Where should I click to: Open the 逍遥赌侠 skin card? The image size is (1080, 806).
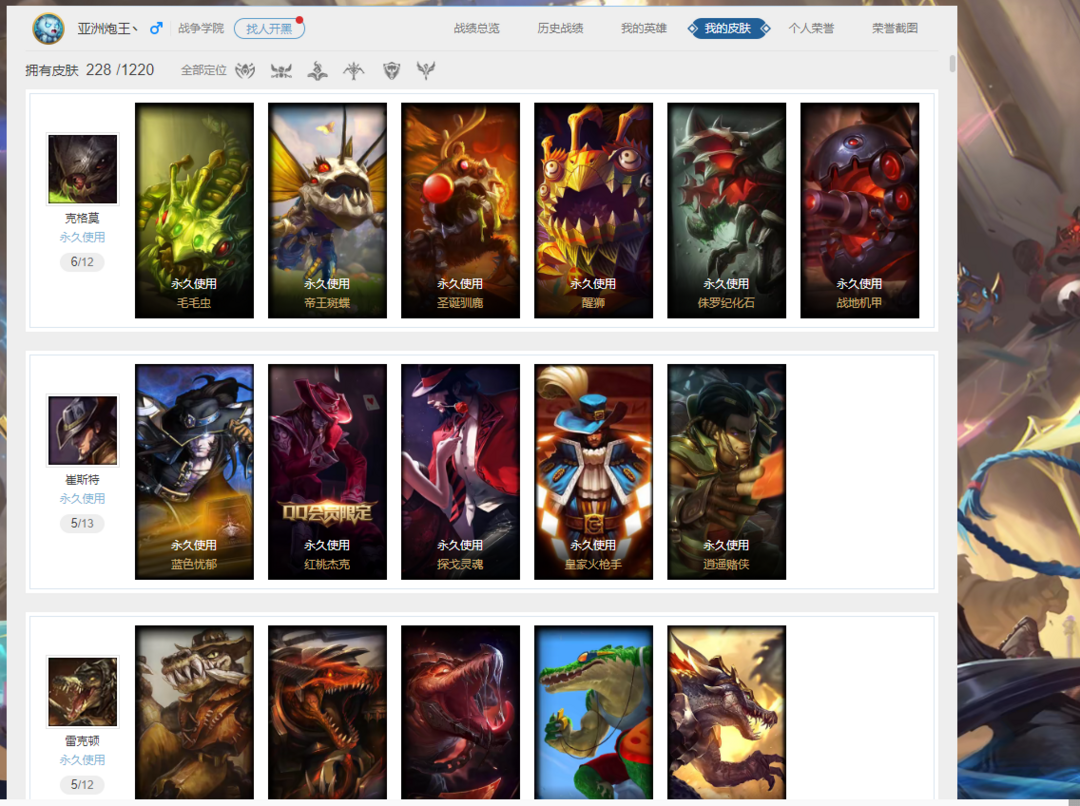(x=727, y=472)
